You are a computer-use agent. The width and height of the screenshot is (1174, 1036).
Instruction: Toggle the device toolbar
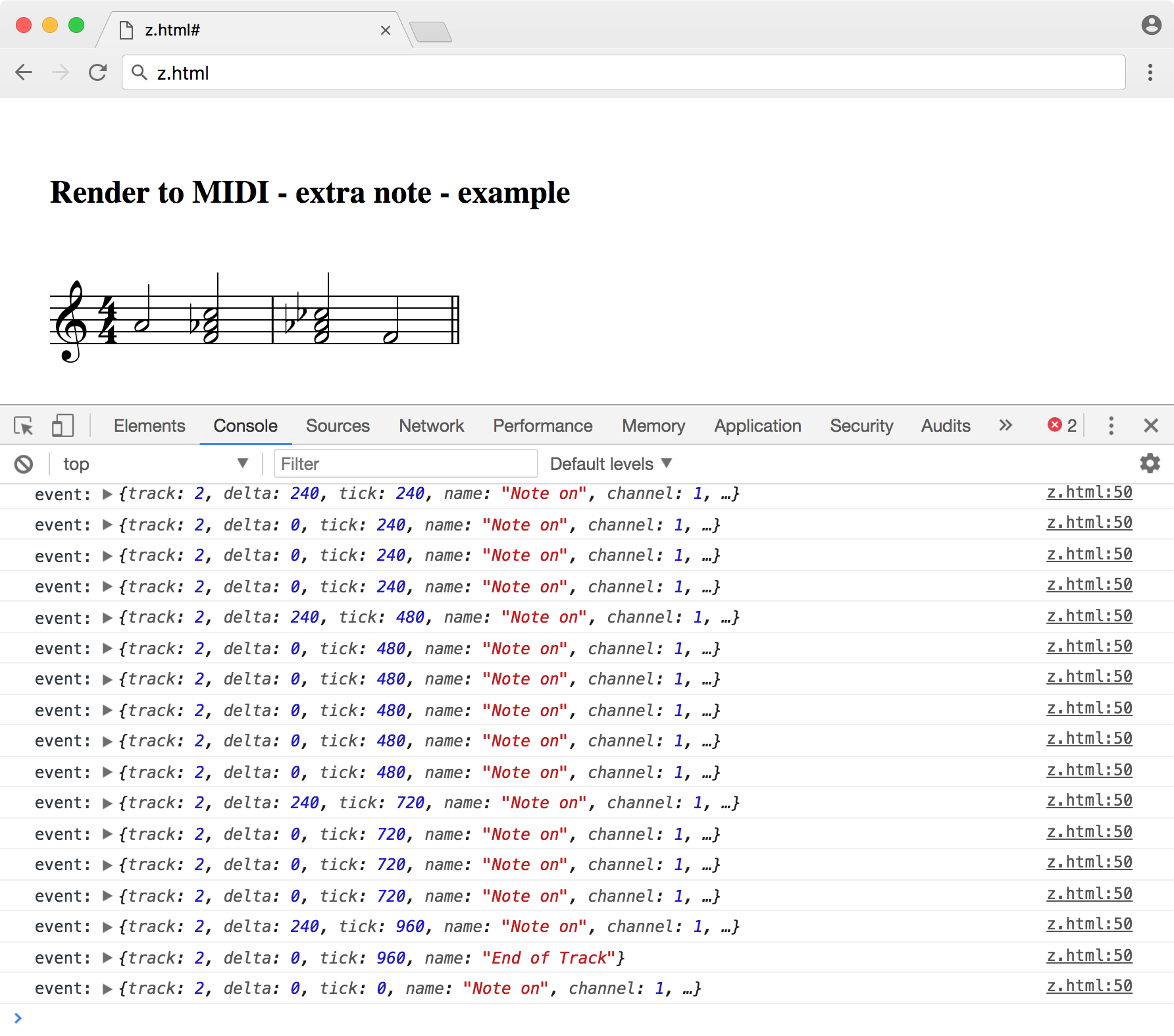(63, 426)
